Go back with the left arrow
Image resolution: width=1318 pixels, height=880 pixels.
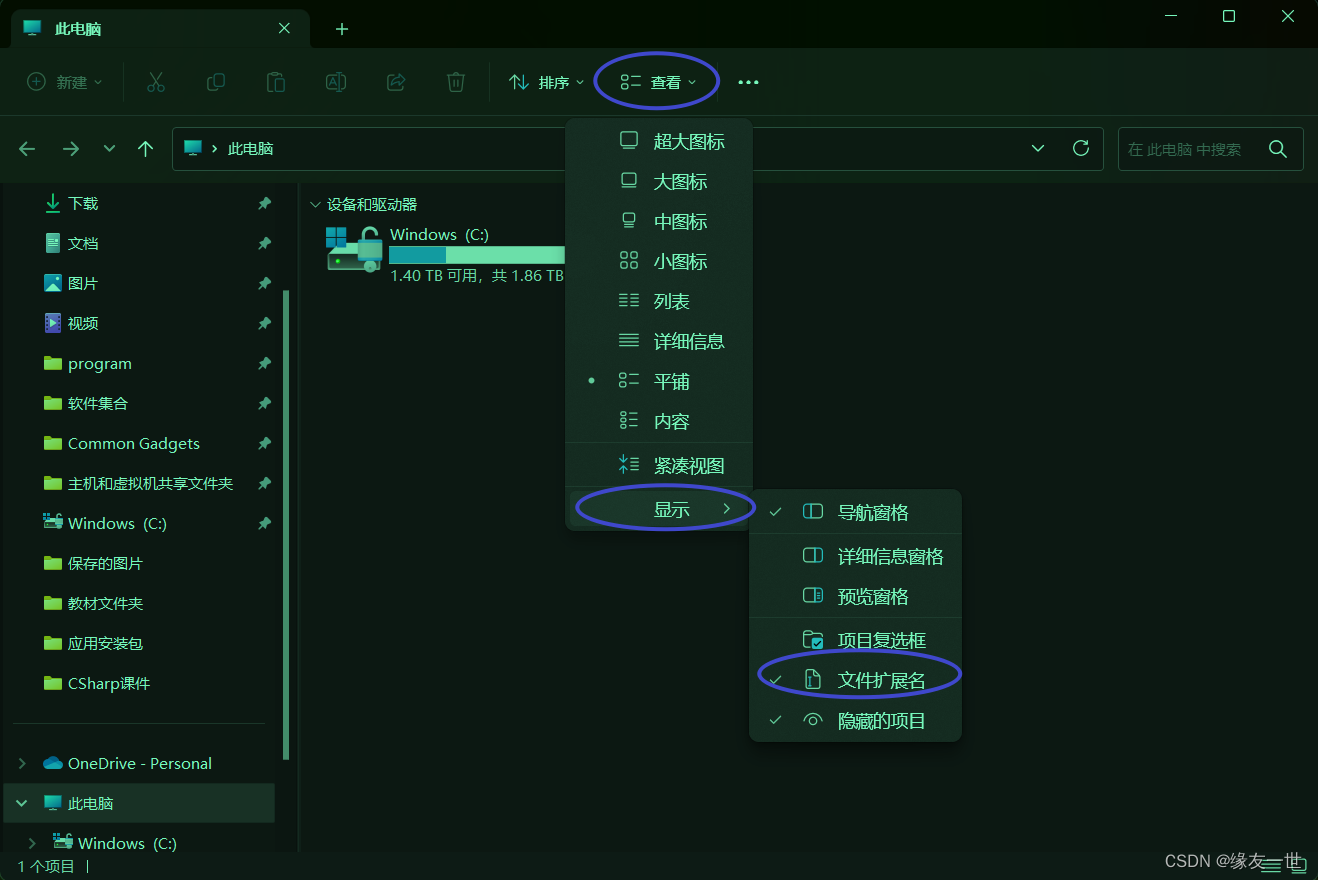tap(27, 148)
